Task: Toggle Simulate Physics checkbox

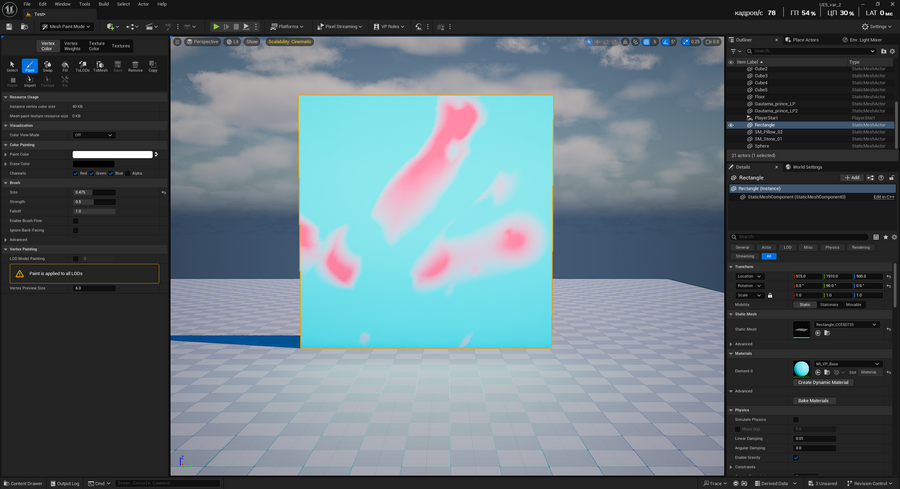Action: (796, 420)
